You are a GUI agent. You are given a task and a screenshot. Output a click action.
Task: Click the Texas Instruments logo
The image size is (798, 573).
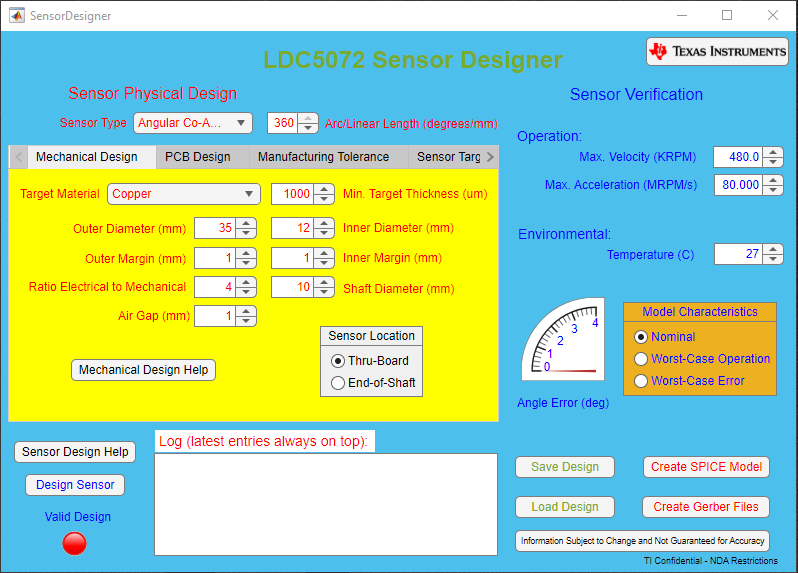click(717, 51)
